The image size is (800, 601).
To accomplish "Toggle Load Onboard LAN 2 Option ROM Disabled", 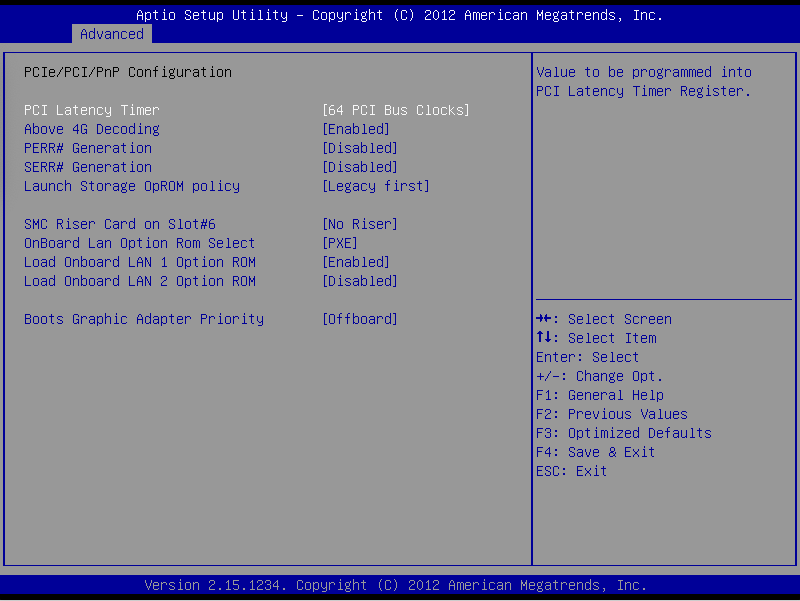I will tap(359, 281).
